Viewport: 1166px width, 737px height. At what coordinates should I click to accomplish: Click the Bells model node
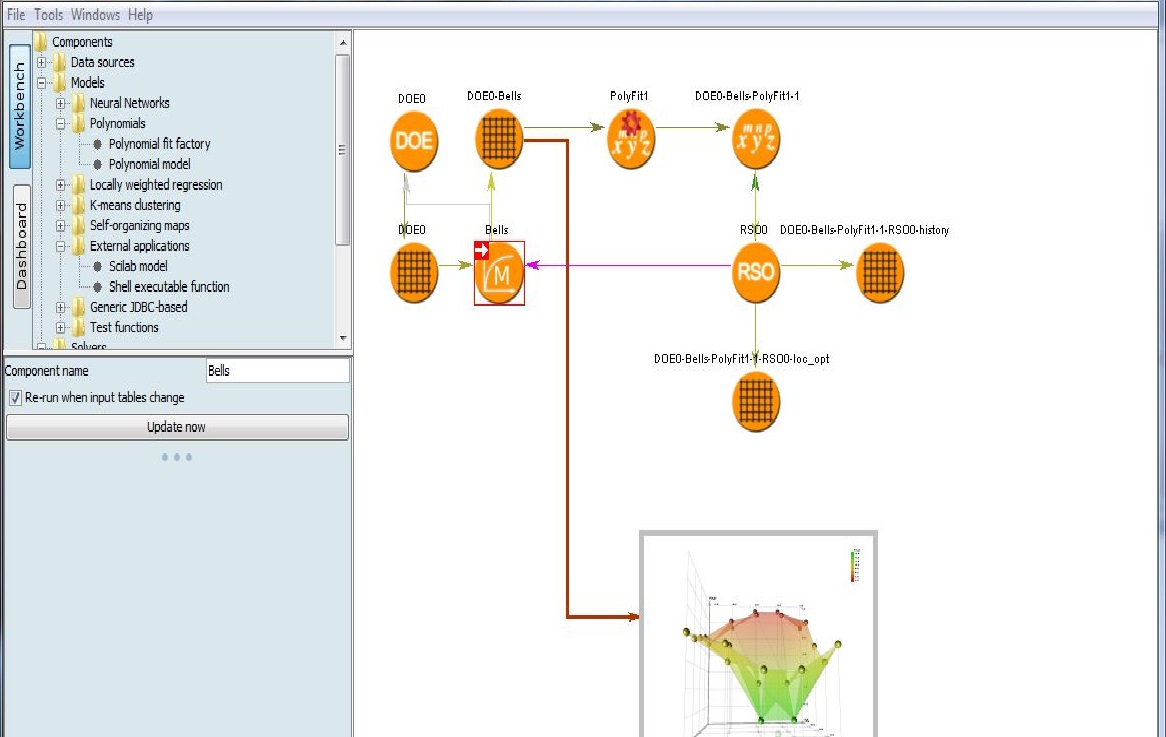tap(499, 273)
